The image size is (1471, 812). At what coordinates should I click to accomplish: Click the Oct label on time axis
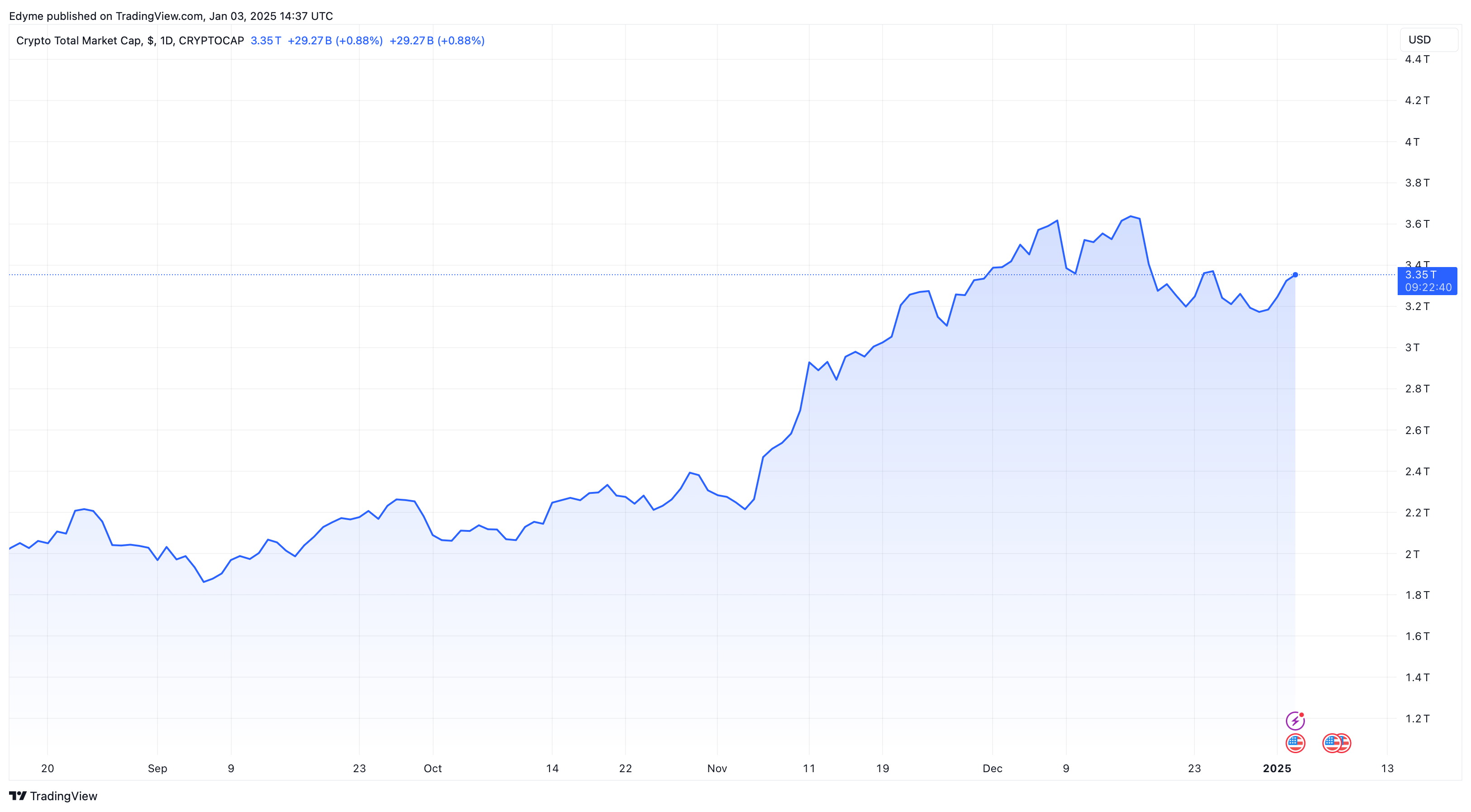tap(432, 768)
